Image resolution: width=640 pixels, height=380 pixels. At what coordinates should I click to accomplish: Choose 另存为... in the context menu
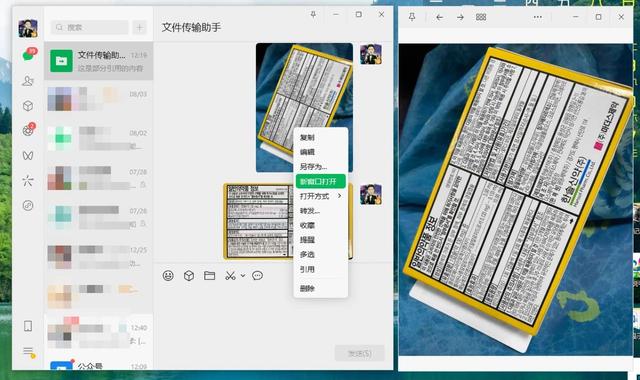(x=320, y=167)
